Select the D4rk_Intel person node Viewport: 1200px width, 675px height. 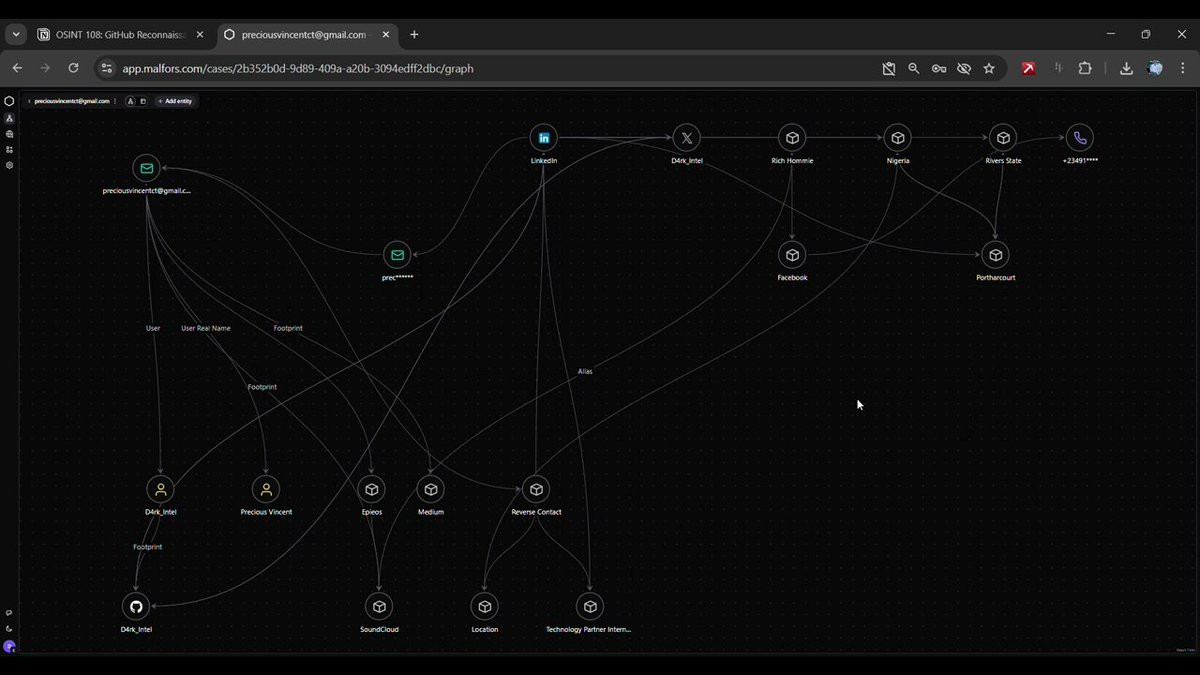pos(160,489)
